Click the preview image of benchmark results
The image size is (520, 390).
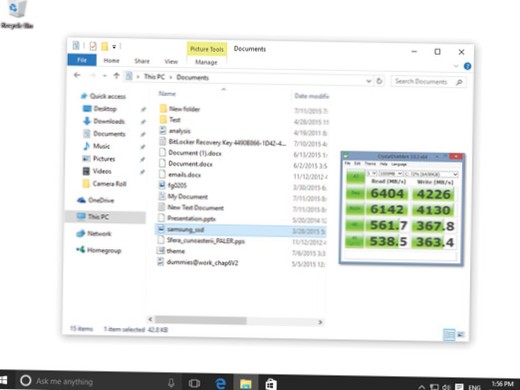401,209
